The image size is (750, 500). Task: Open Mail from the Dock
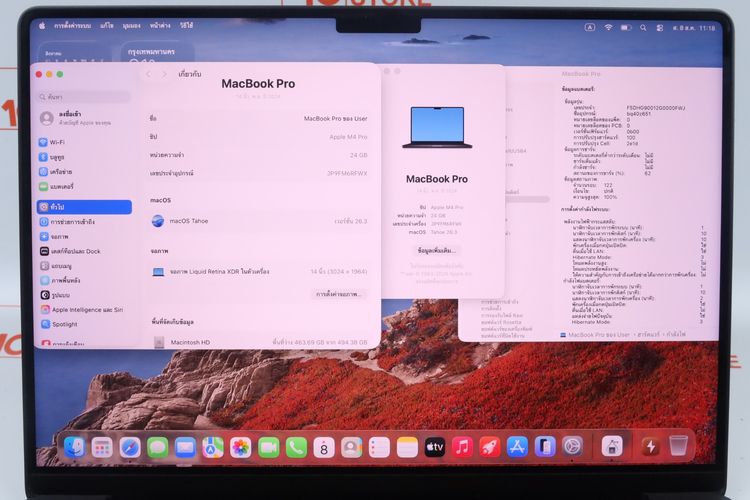pyautogui.click(x=185, y=448)
